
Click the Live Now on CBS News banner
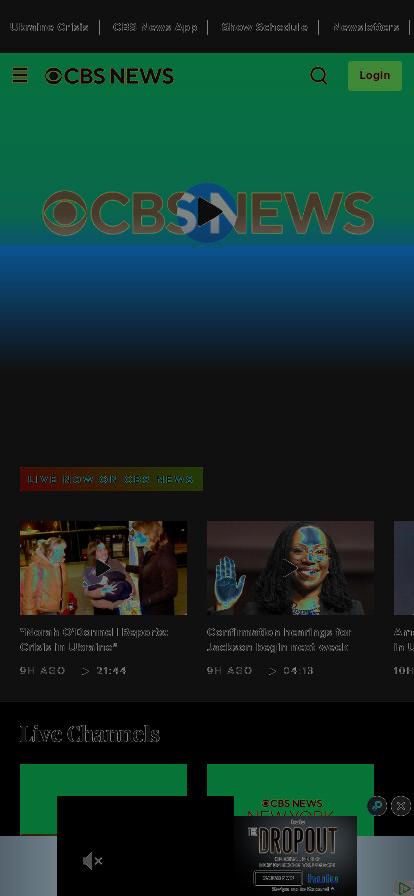[112, 479]
